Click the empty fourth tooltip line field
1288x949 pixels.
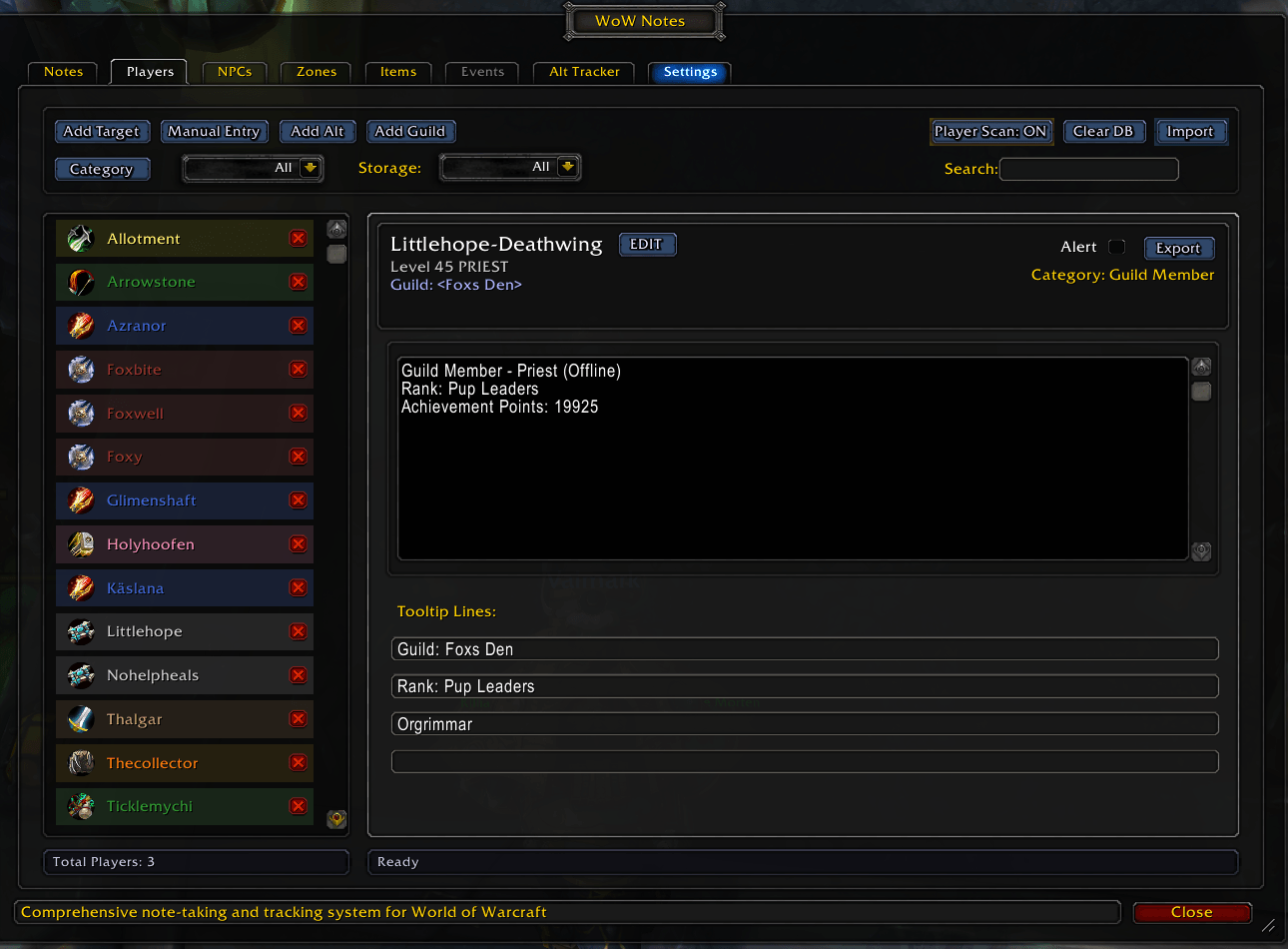pyautogui.click(x=805, y=762)
